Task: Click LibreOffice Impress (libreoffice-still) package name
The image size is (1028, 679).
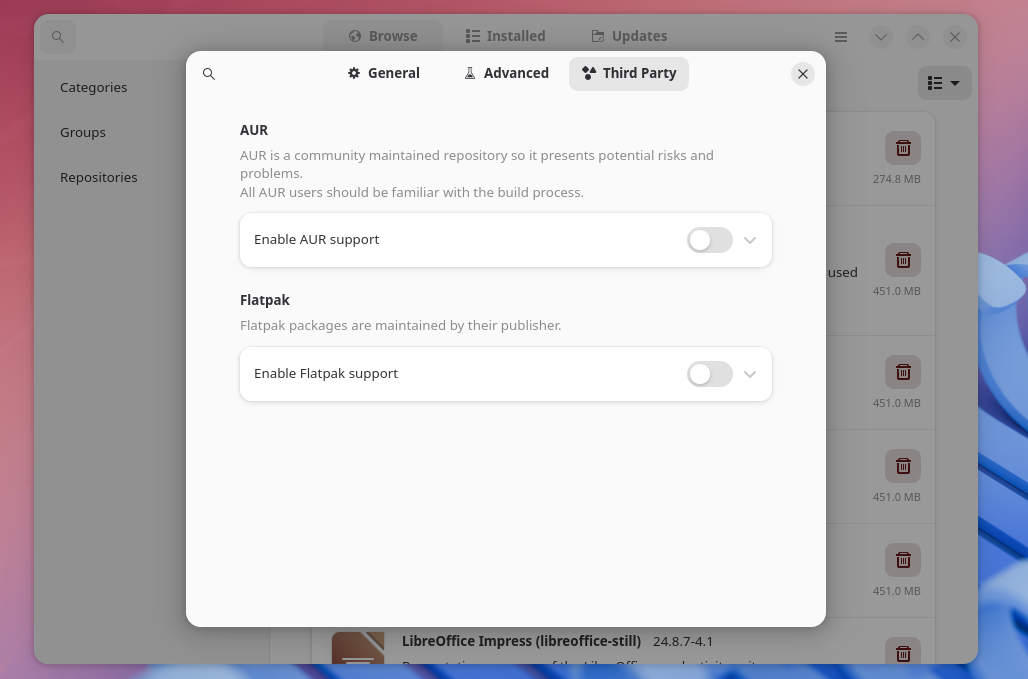Action: coord(521,641)
